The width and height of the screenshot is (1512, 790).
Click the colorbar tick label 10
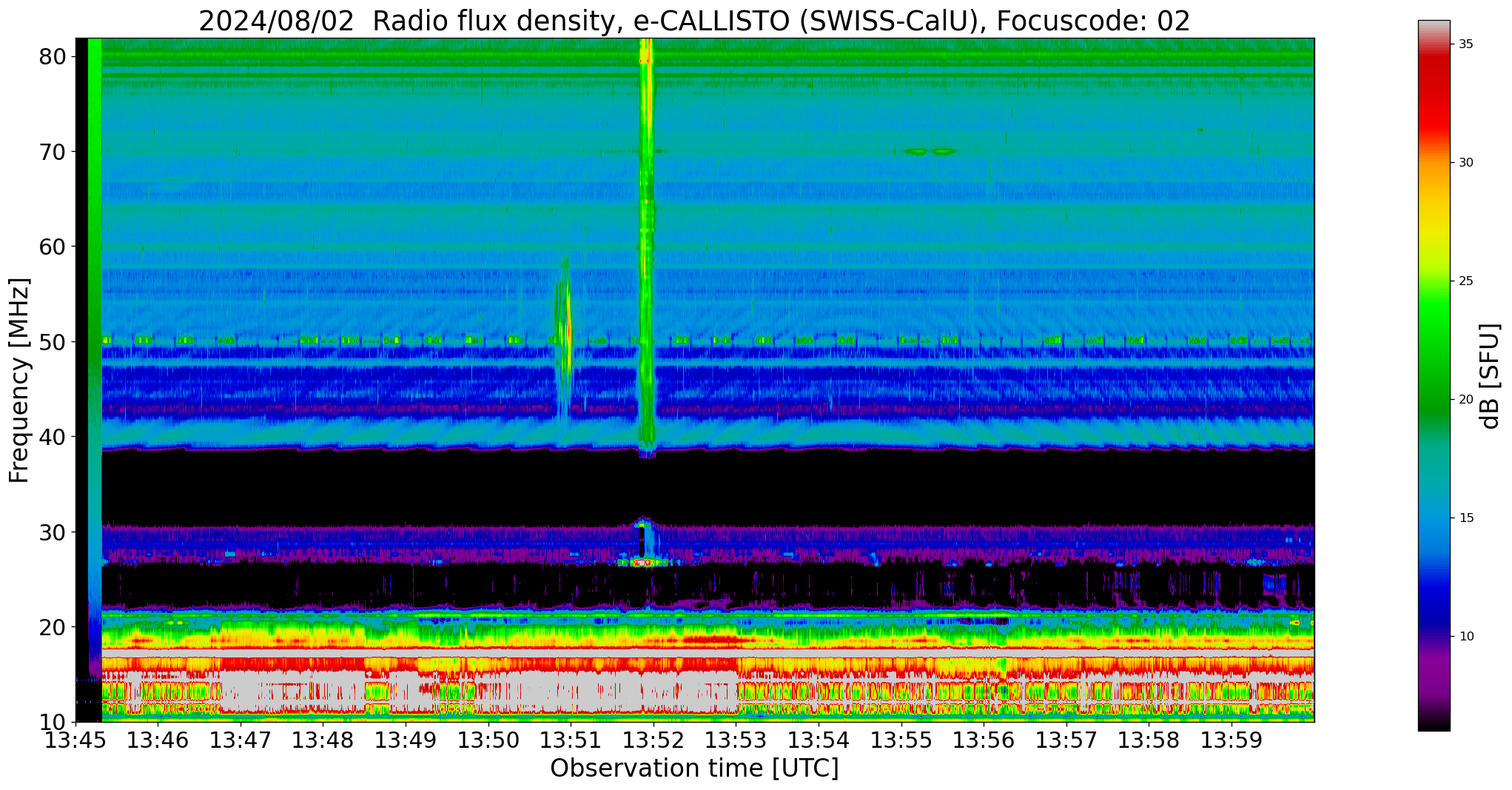coord(1465,637)
